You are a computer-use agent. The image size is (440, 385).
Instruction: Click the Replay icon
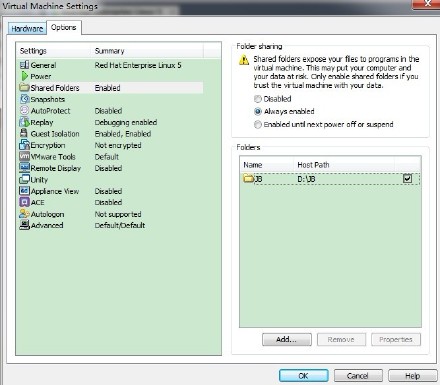pos(24,122)
